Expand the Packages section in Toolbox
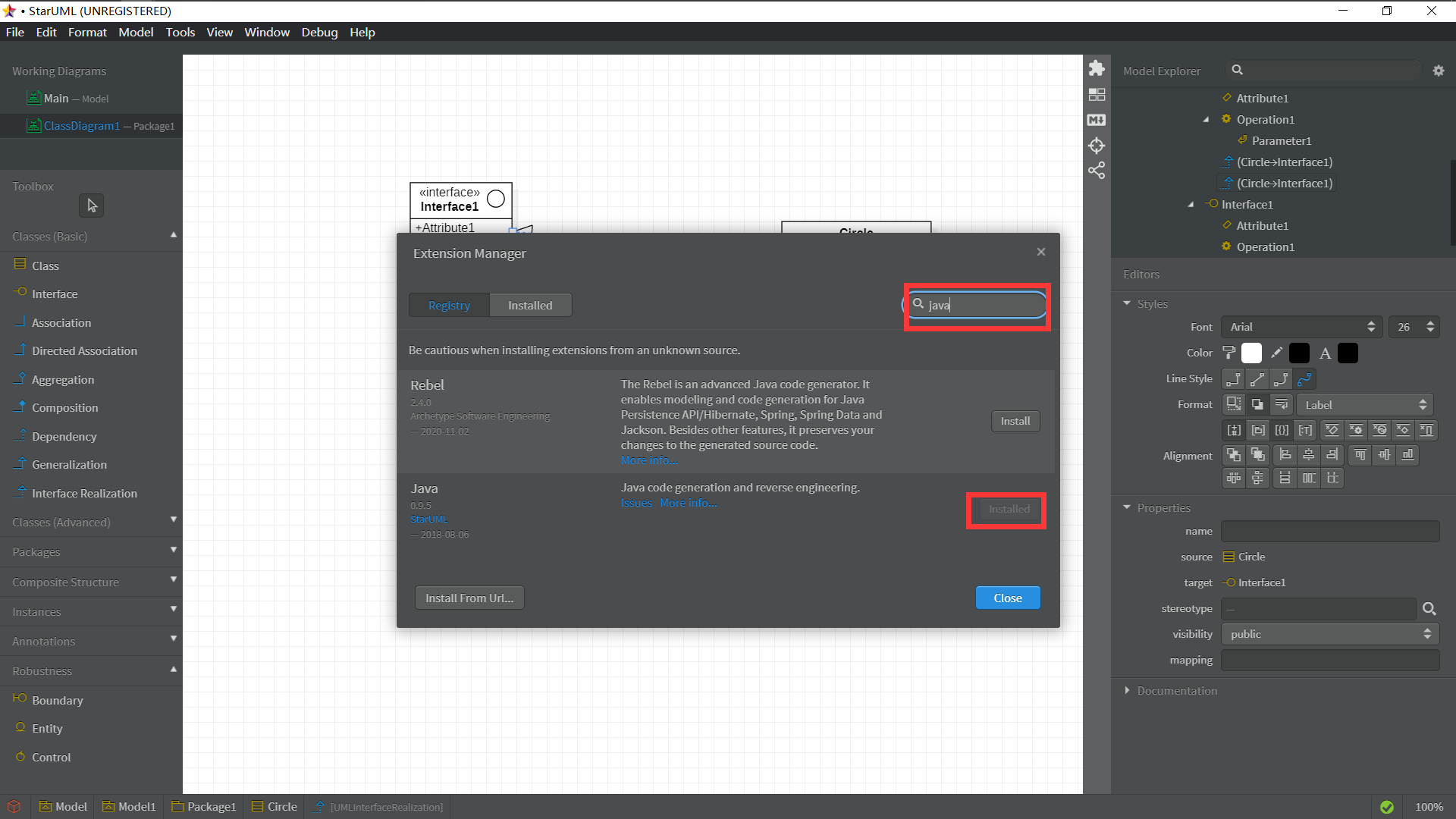The height and width of the screenshot is (819, 1456). [x=91, y=551]
